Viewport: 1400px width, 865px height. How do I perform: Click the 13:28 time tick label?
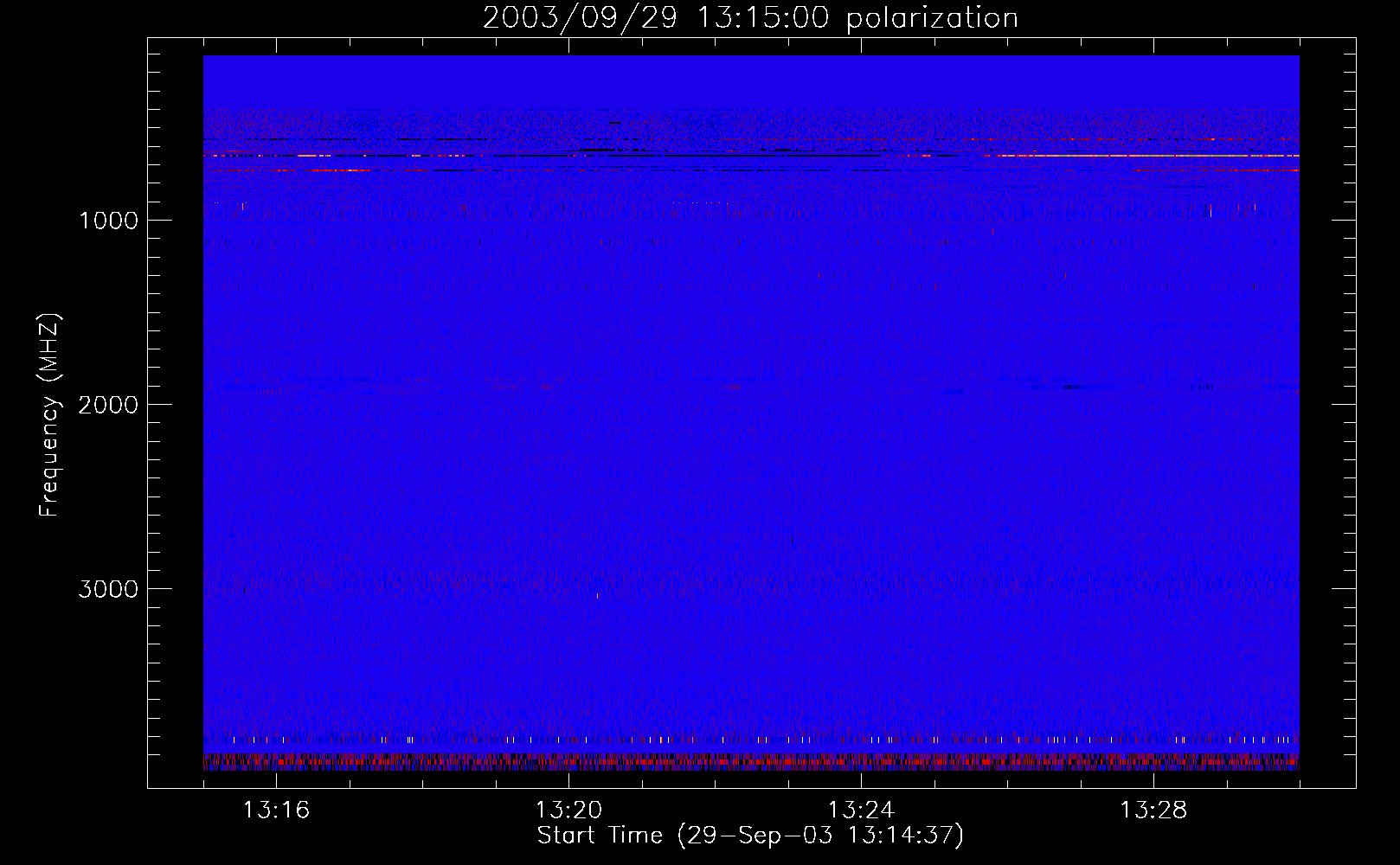[x=1153, y=811]
